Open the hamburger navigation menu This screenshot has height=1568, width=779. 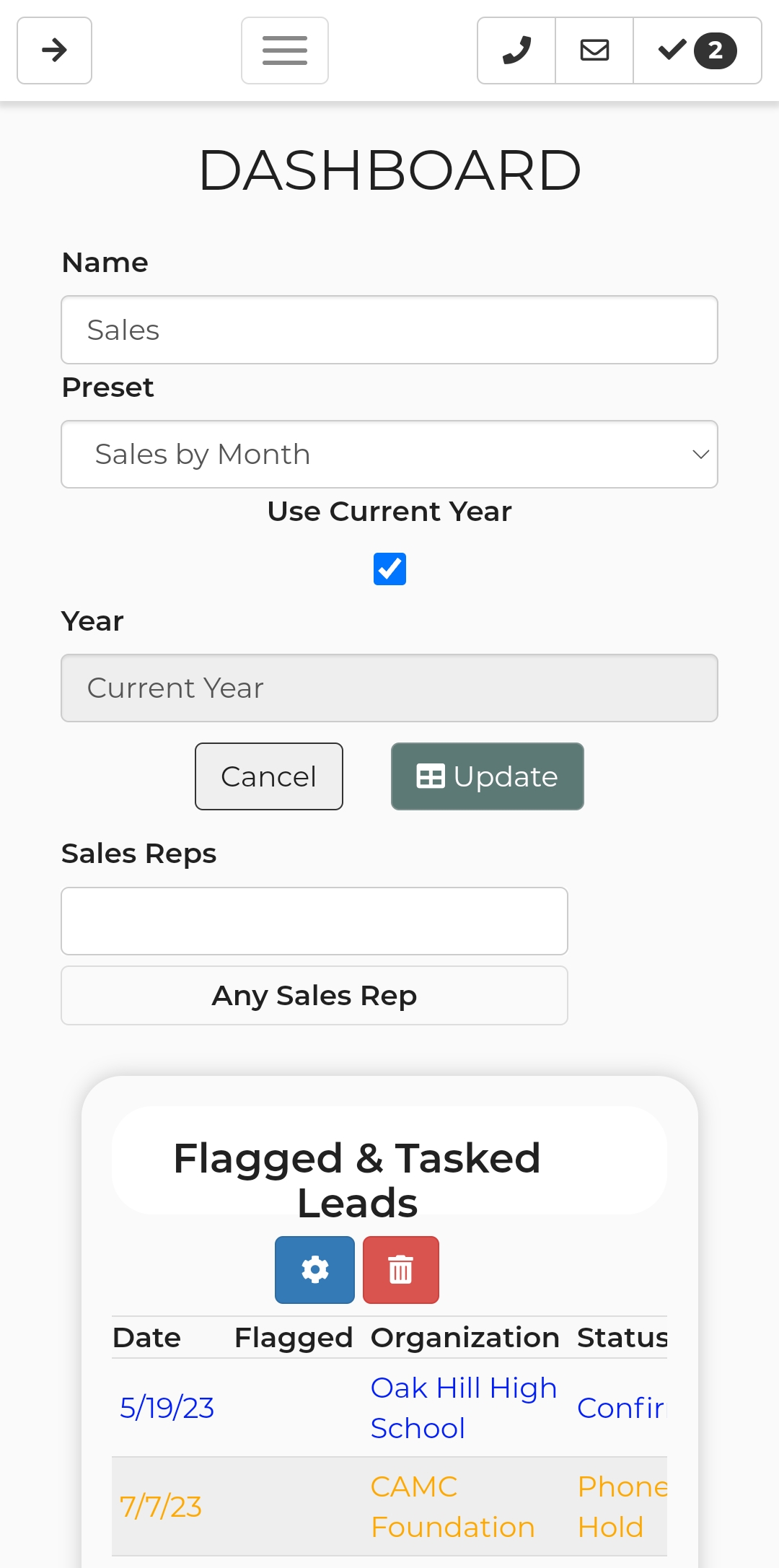click(285, 51)
